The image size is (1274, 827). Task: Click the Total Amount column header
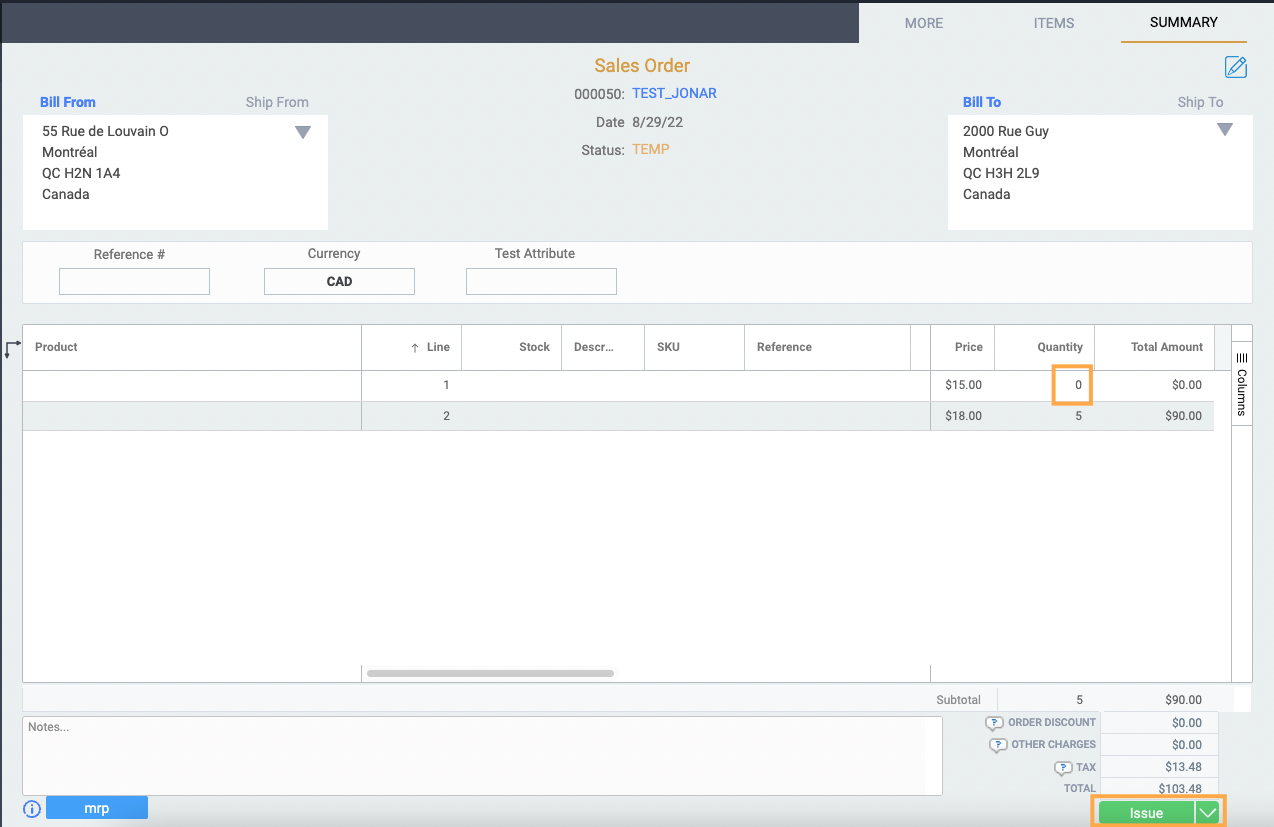click(1154, 347)
